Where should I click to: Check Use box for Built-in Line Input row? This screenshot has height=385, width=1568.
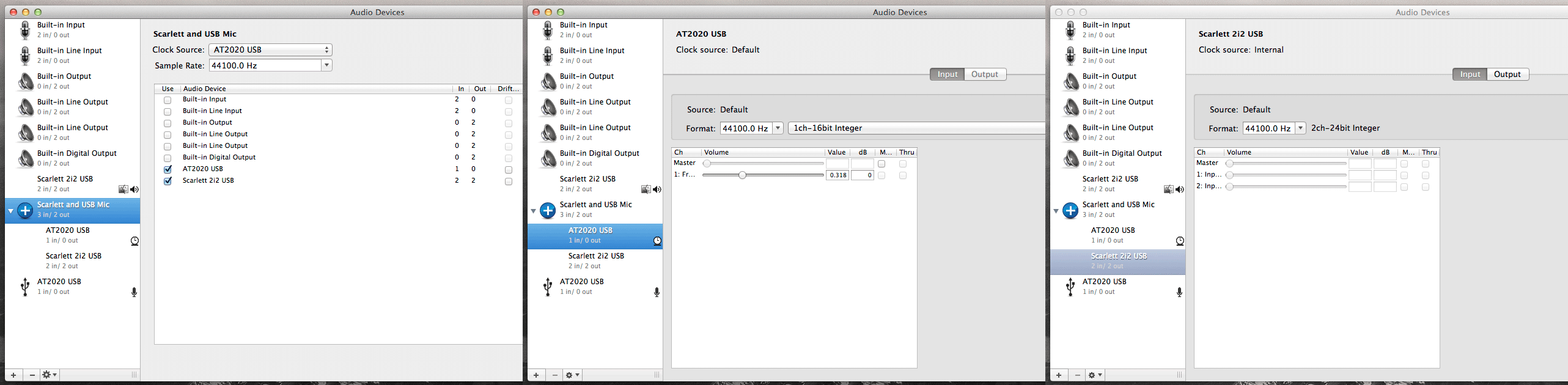(167, 111)
